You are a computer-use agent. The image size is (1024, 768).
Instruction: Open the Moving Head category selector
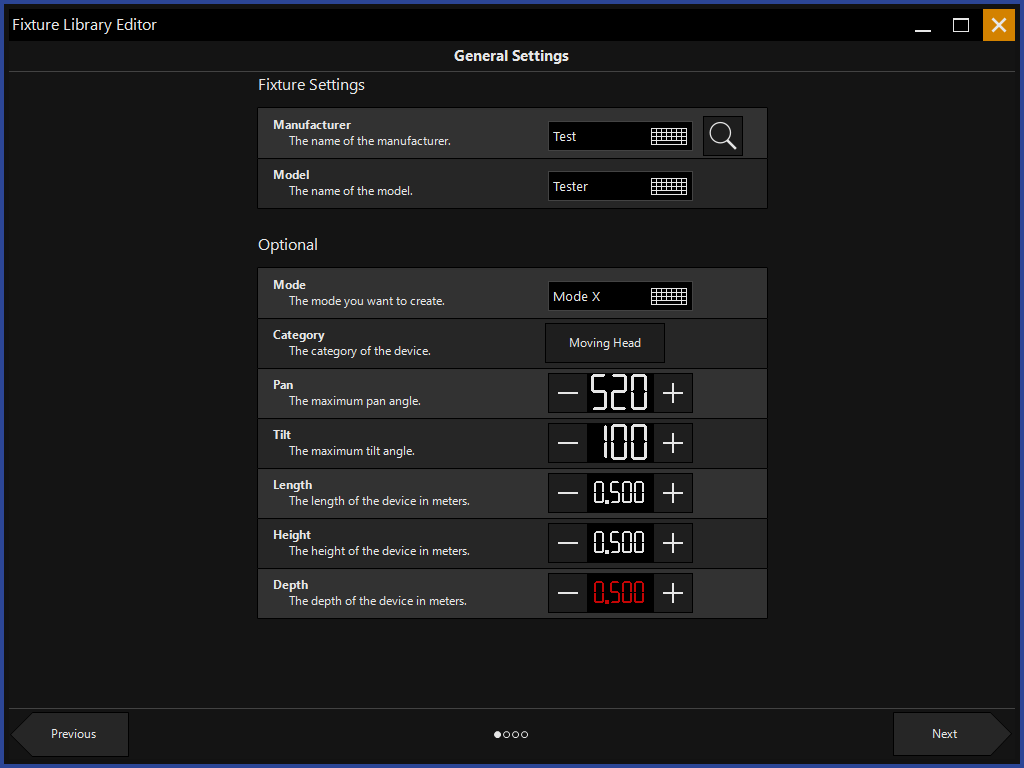coord(605,343)
